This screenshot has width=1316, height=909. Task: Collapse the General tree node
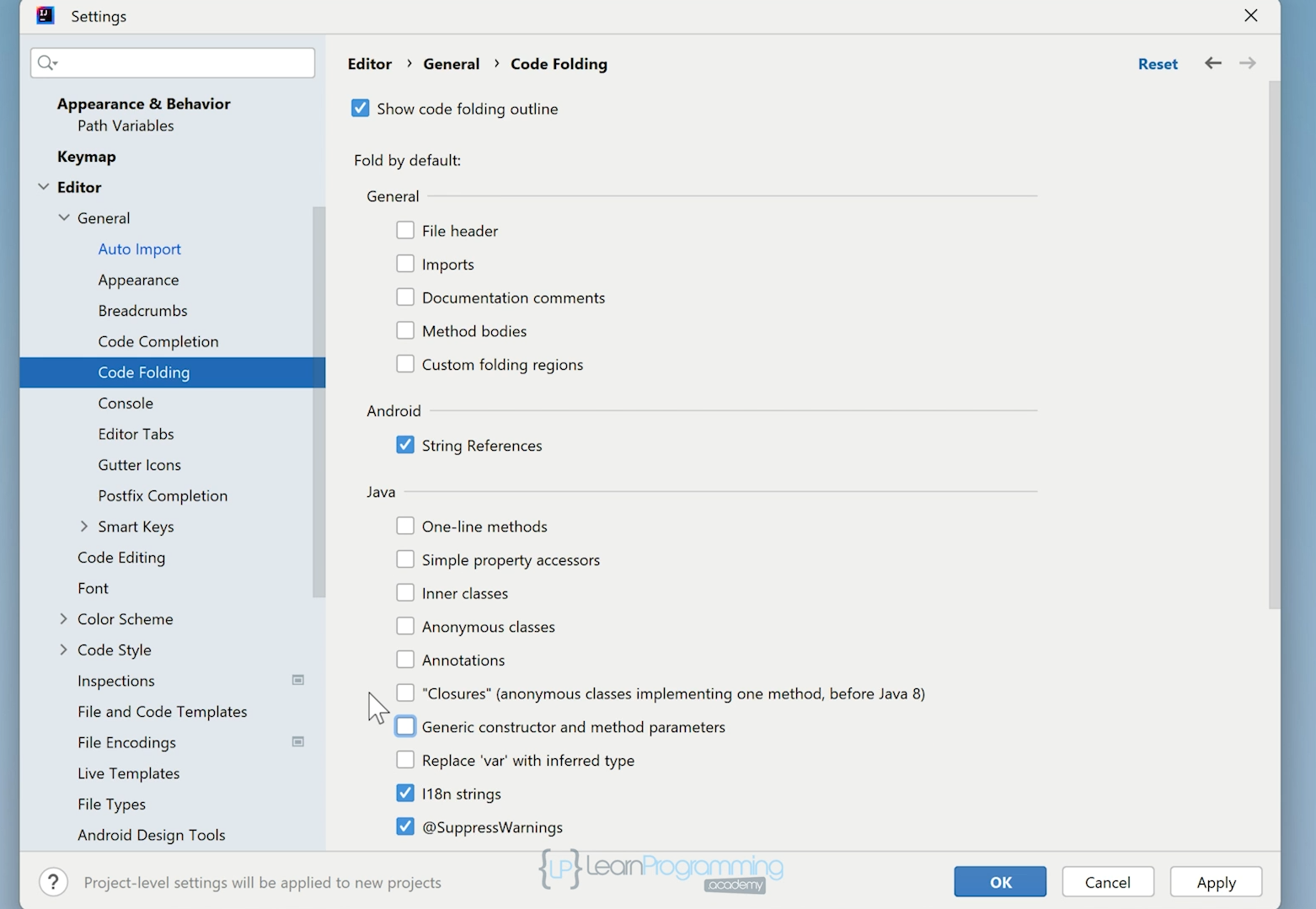(x=64, y=217)
